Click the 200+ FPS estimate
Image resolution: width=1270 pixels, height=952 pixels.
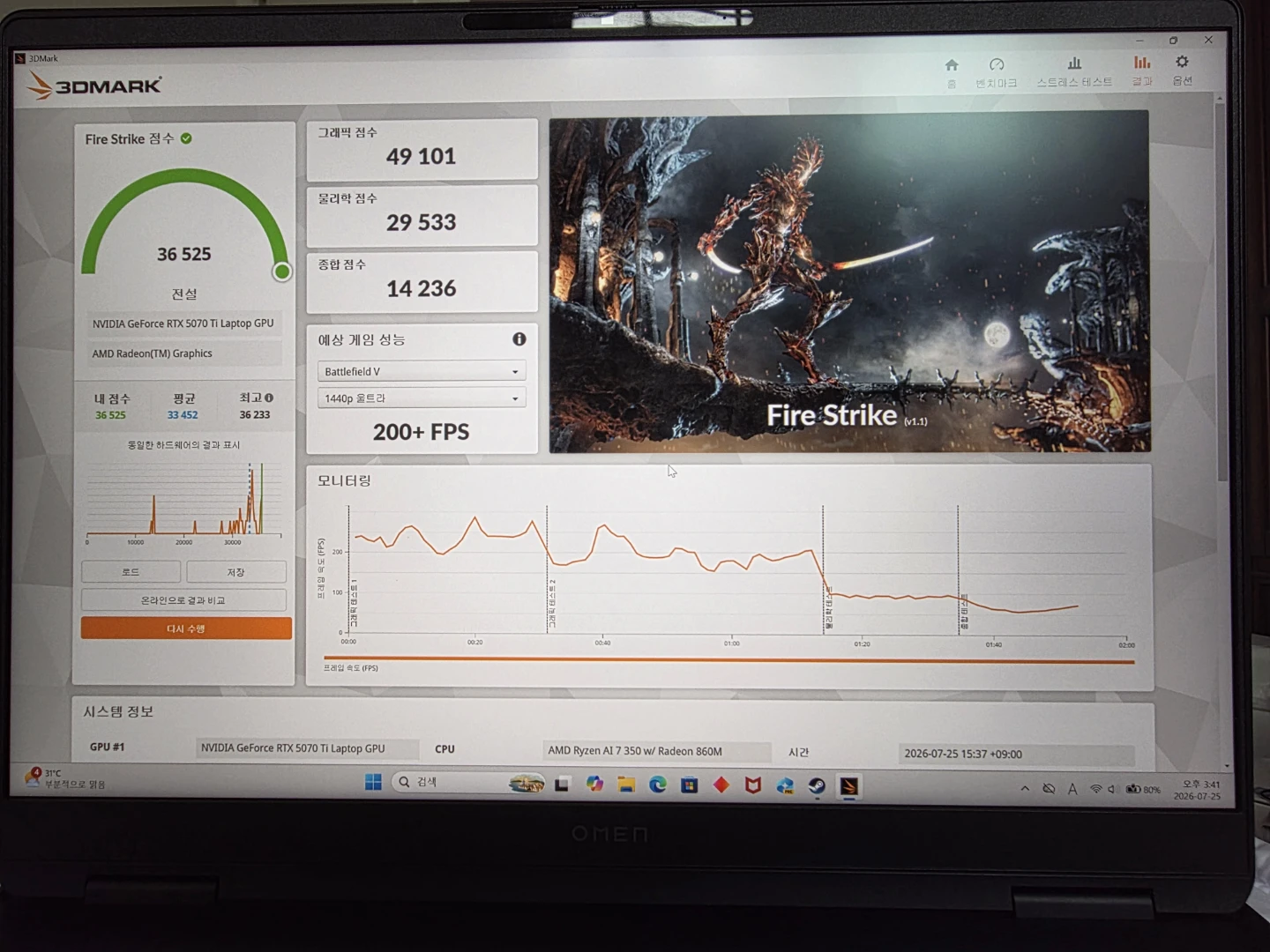click(x=422, y=432)
